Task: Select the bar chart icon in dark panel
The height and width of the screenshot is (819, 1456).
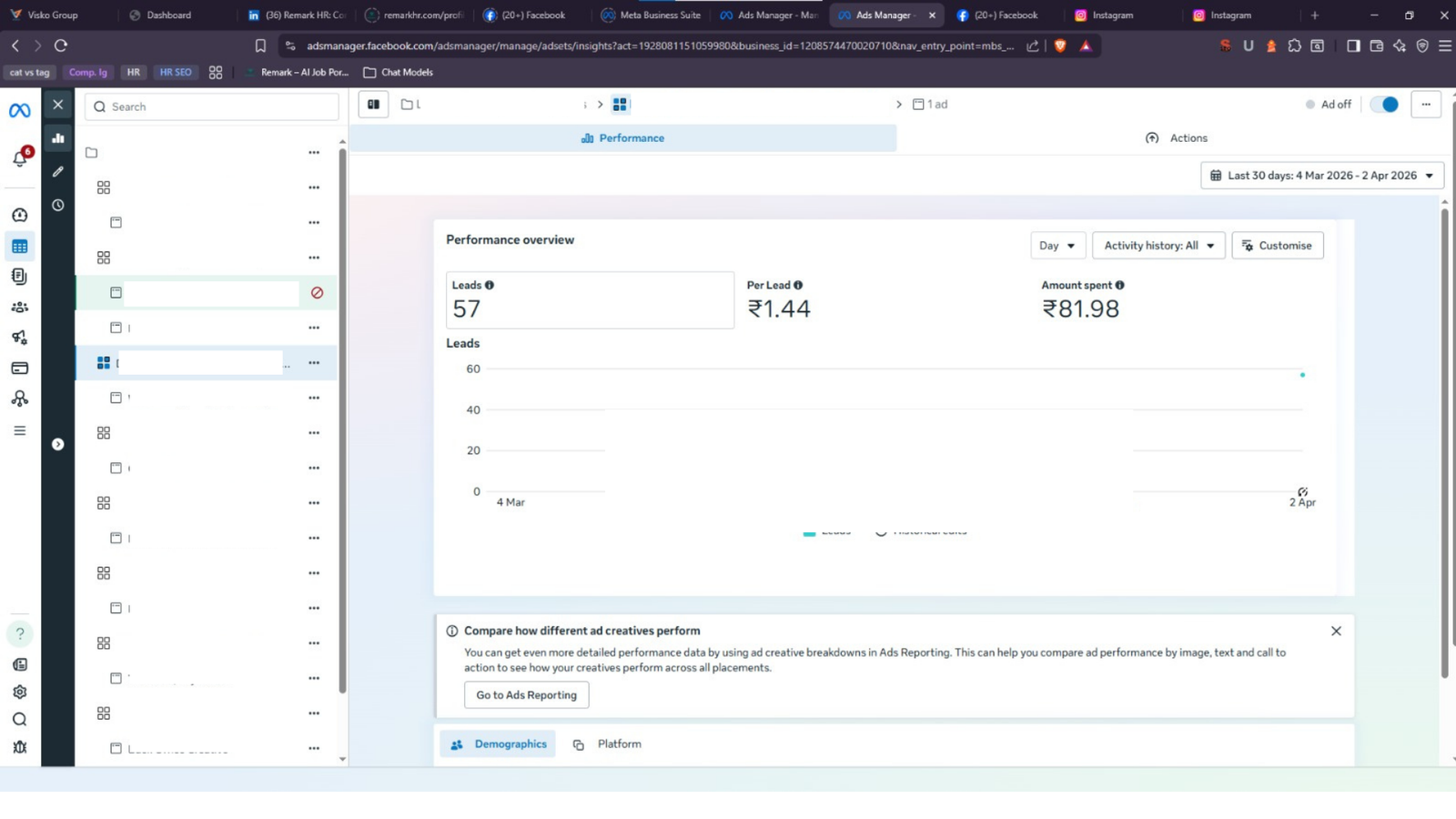Action: click(x=58, y=138)
